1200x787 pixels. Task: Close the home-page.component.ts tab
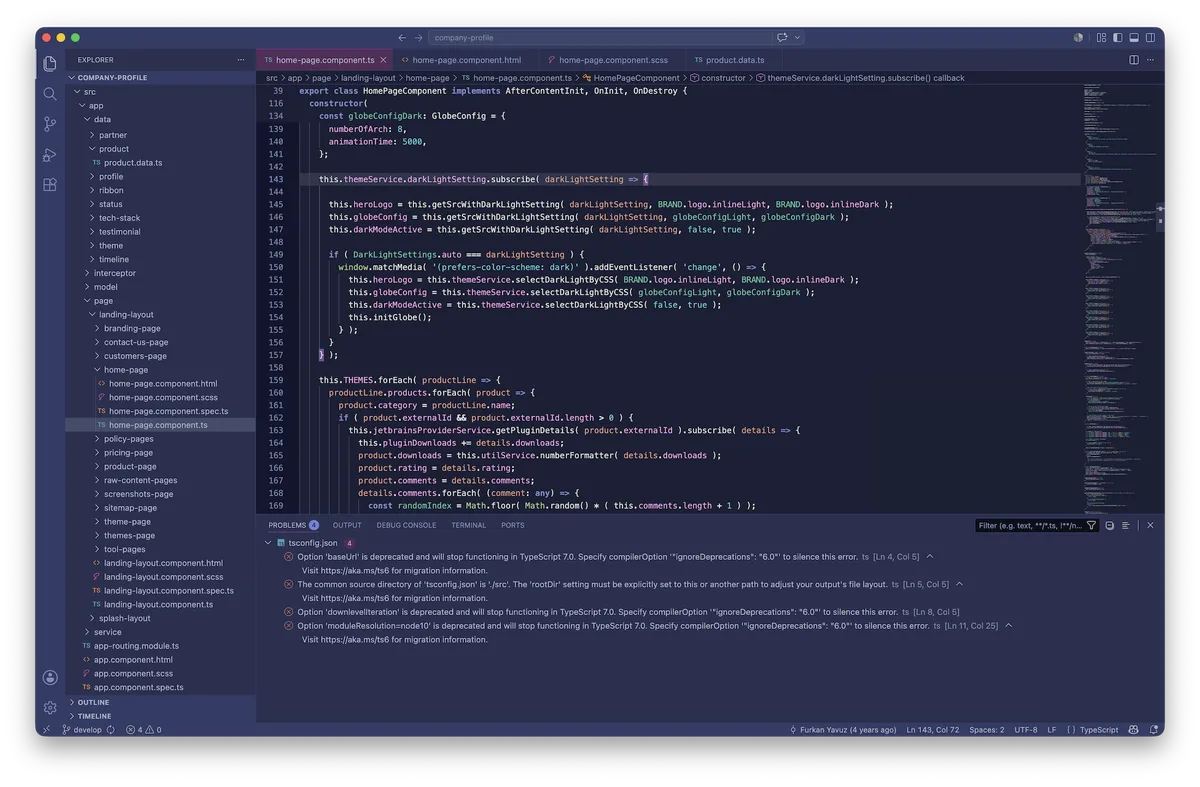(383, 60)
